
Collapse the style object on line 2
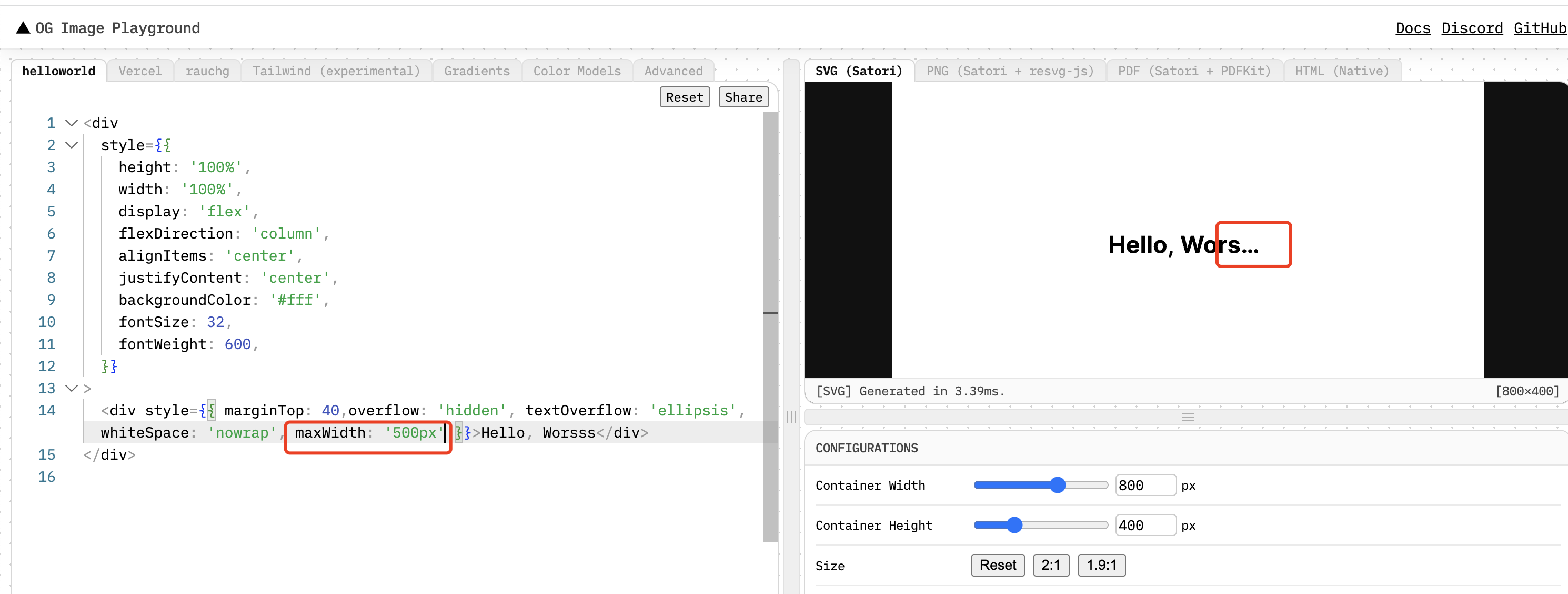click(x=71, y=144)
